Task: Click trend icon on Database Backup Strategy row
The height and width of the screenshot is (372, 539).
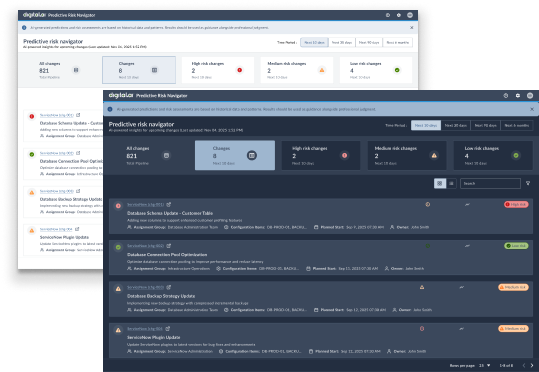Action: [x=461, y=287]
